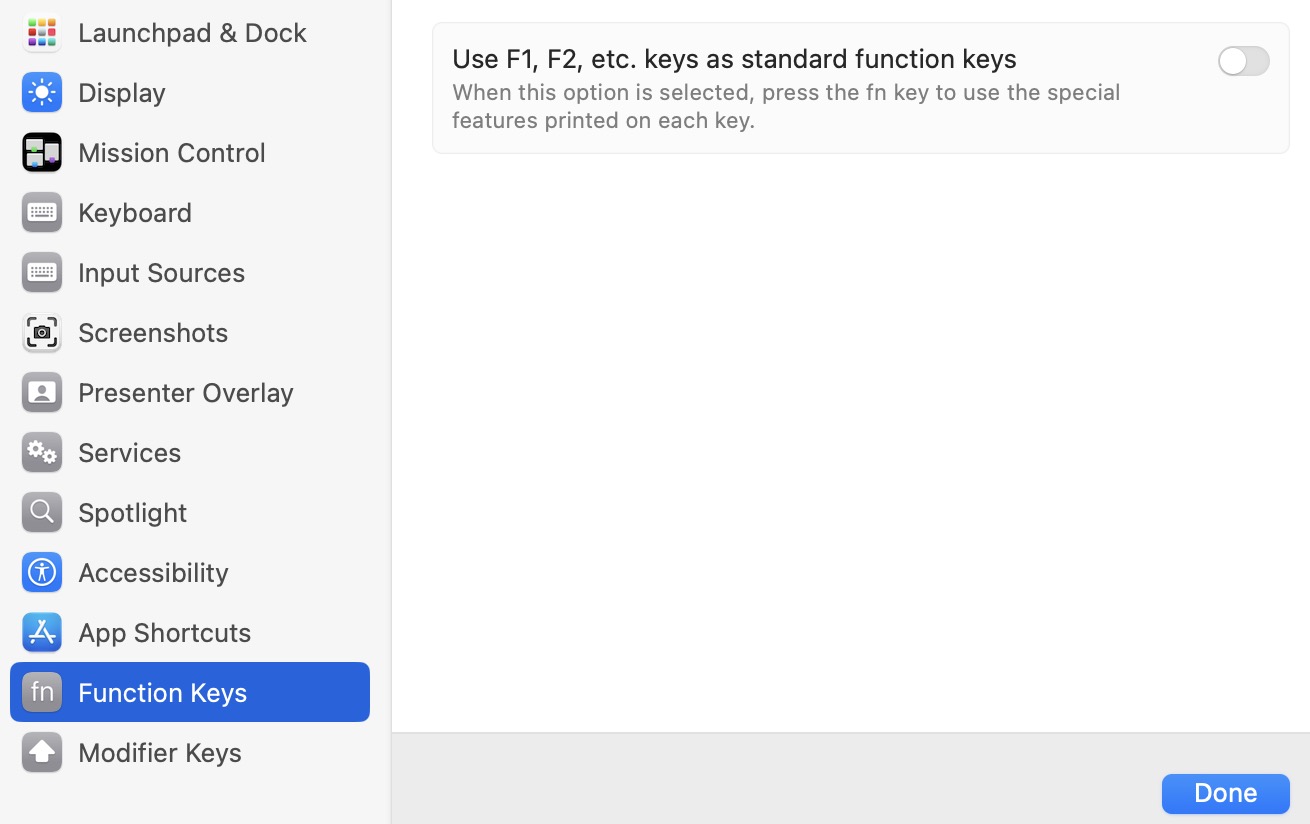Click the Keyboard icon in sidebar
This screenshot has height=824, width=1310.
click(42, 212)
